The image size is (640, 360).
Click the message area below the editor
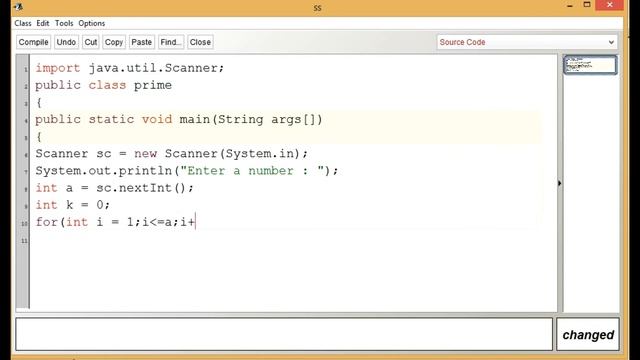tap(284, 334)
